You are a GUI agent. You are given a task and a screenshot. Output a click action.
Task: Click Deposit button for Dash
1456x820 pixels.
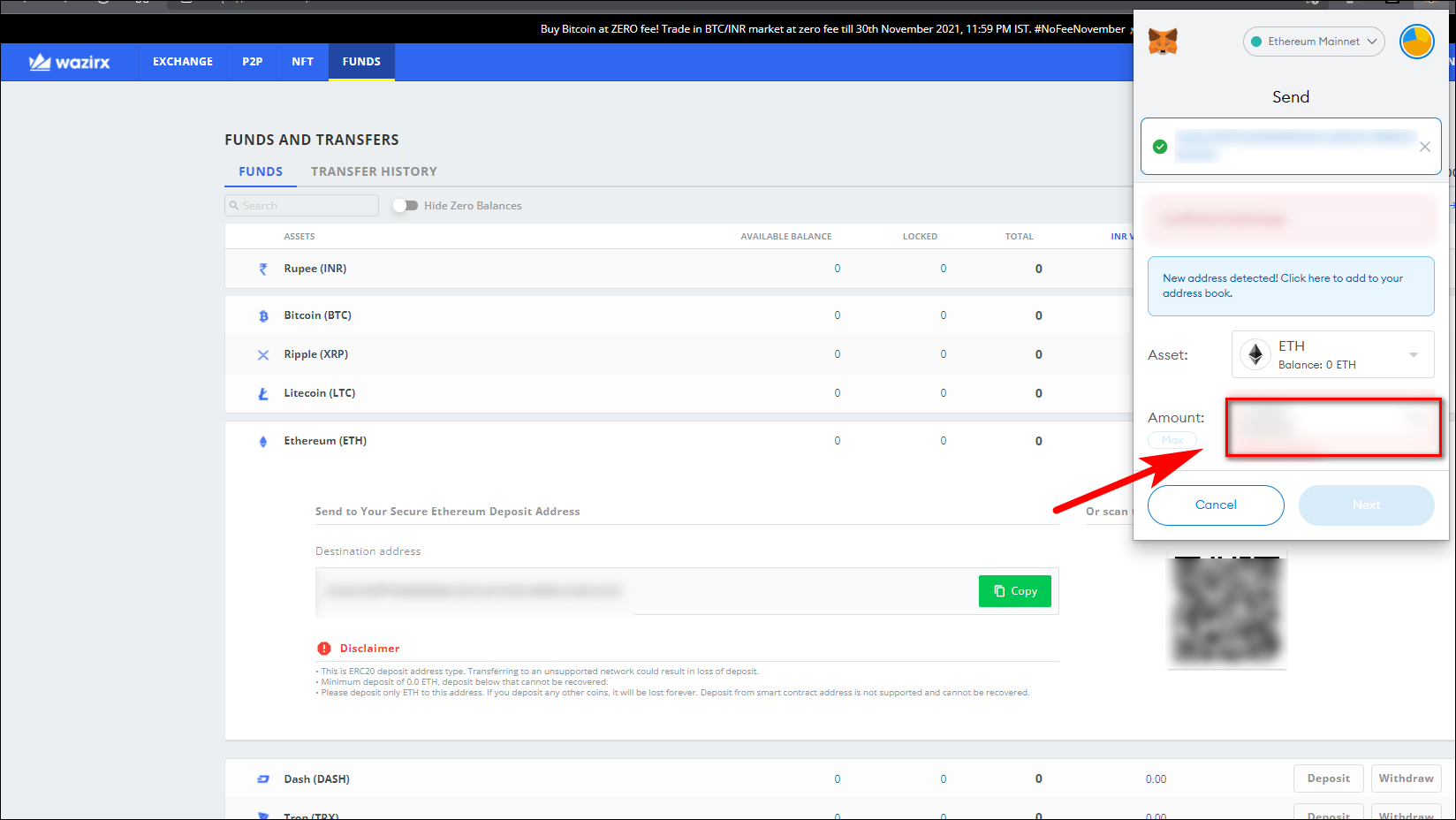click(x=1329, y=778)
